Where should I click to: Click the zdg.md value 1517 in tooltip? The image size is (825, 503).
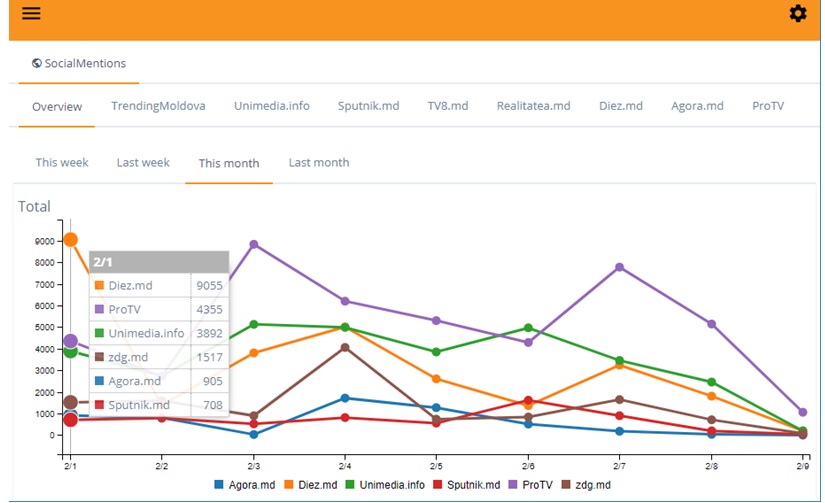coord(209,357)
